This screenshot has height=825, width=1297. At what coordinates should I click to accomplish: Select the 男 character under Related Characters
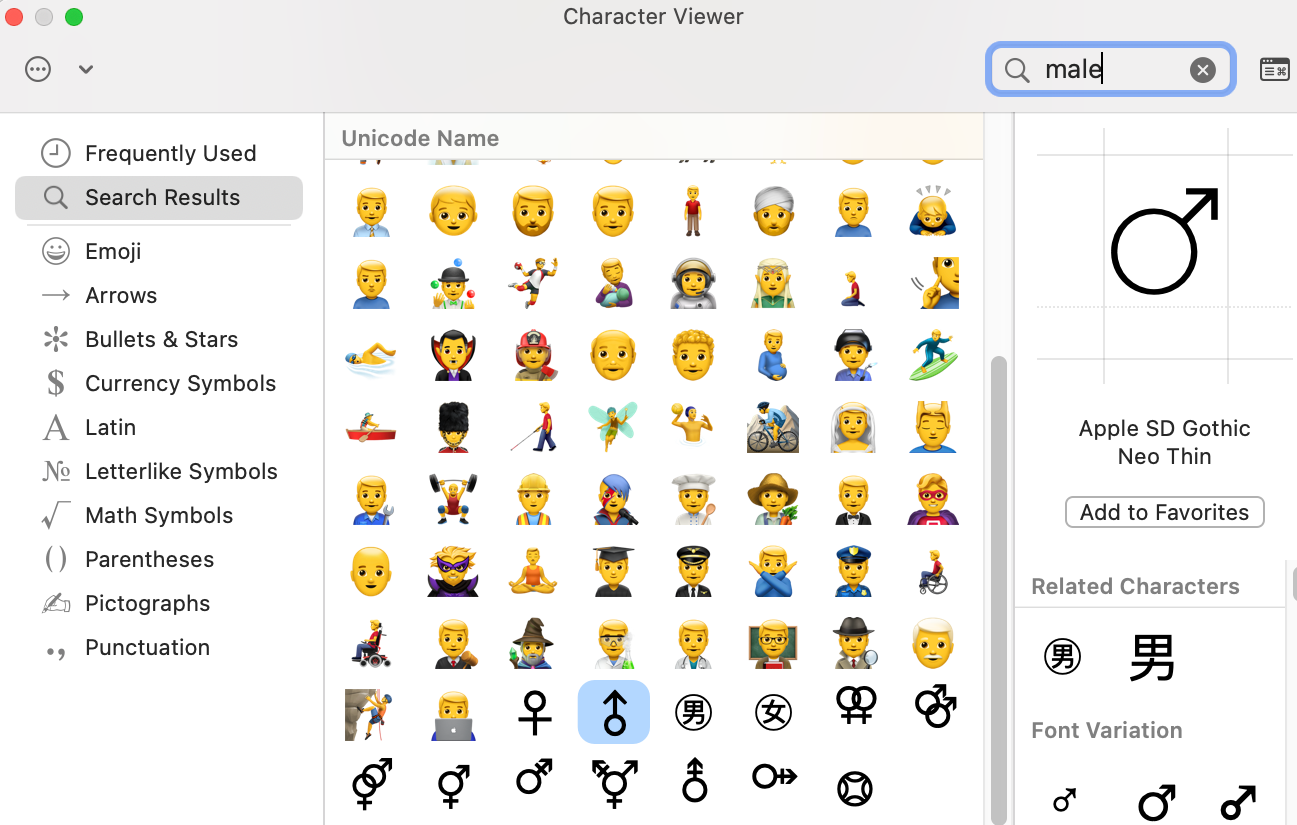[x=1151, y=657]
